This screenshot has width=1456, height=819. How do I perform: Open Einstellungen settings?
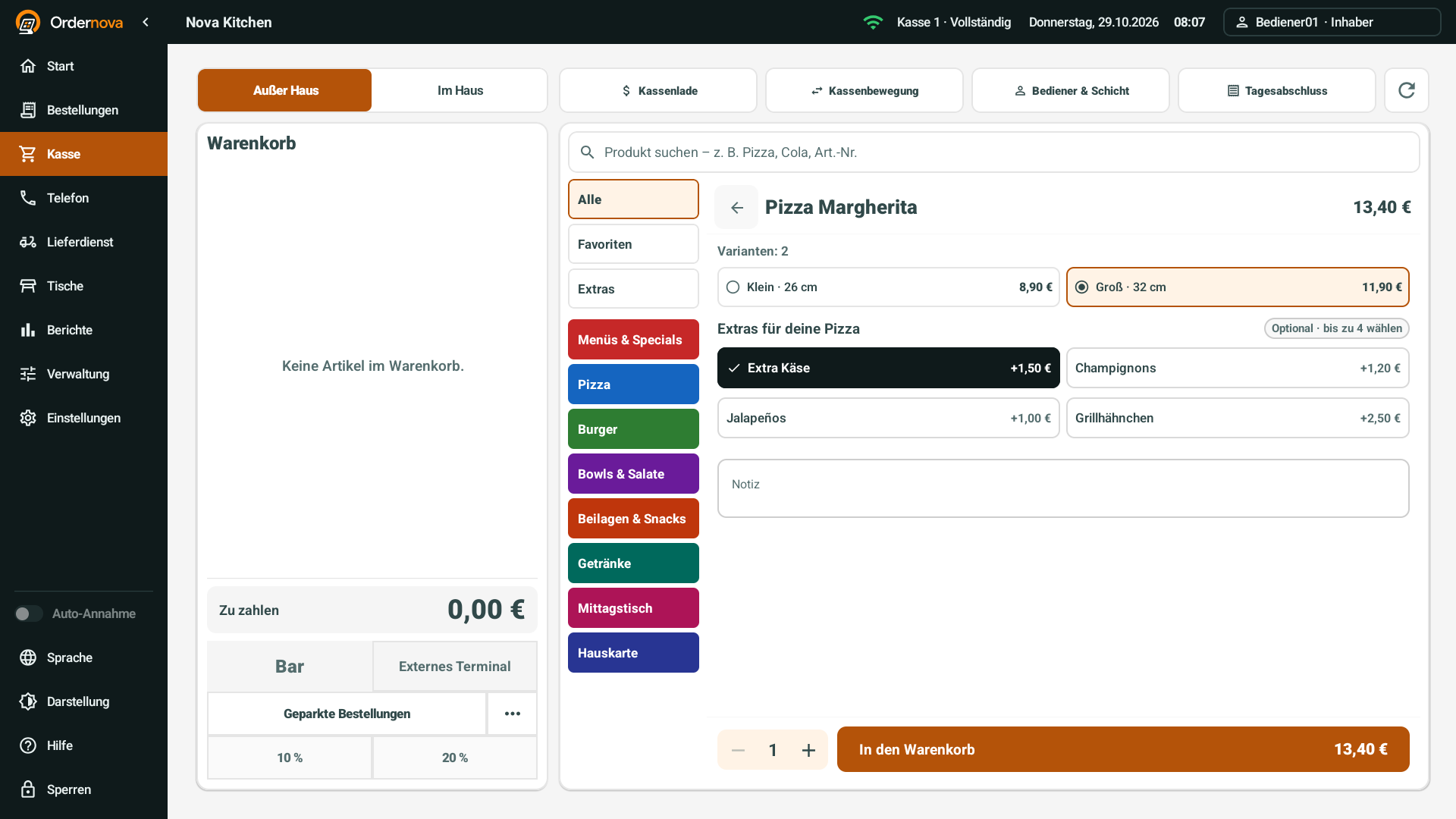(83, 418)
